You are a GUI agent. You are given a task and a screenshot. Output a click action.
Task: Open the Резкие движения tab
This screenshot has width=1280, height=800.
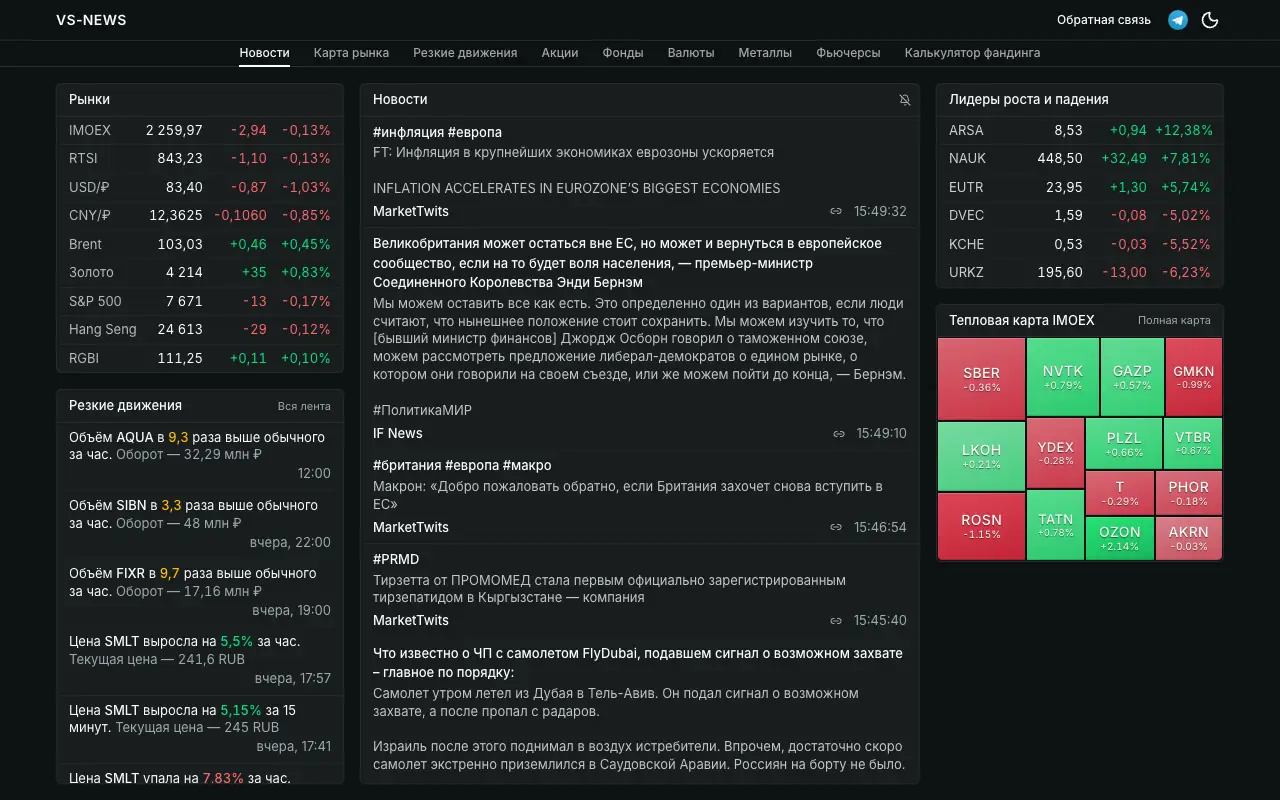[x=465, y=53]
